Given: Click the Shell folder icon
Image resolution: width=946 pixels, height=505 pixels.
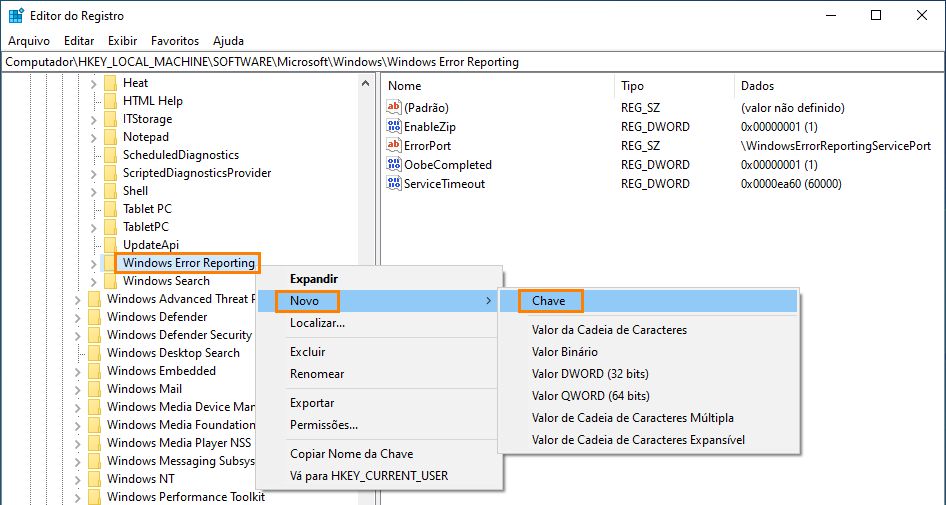Looking at the screenshot, I should (110, 191).
